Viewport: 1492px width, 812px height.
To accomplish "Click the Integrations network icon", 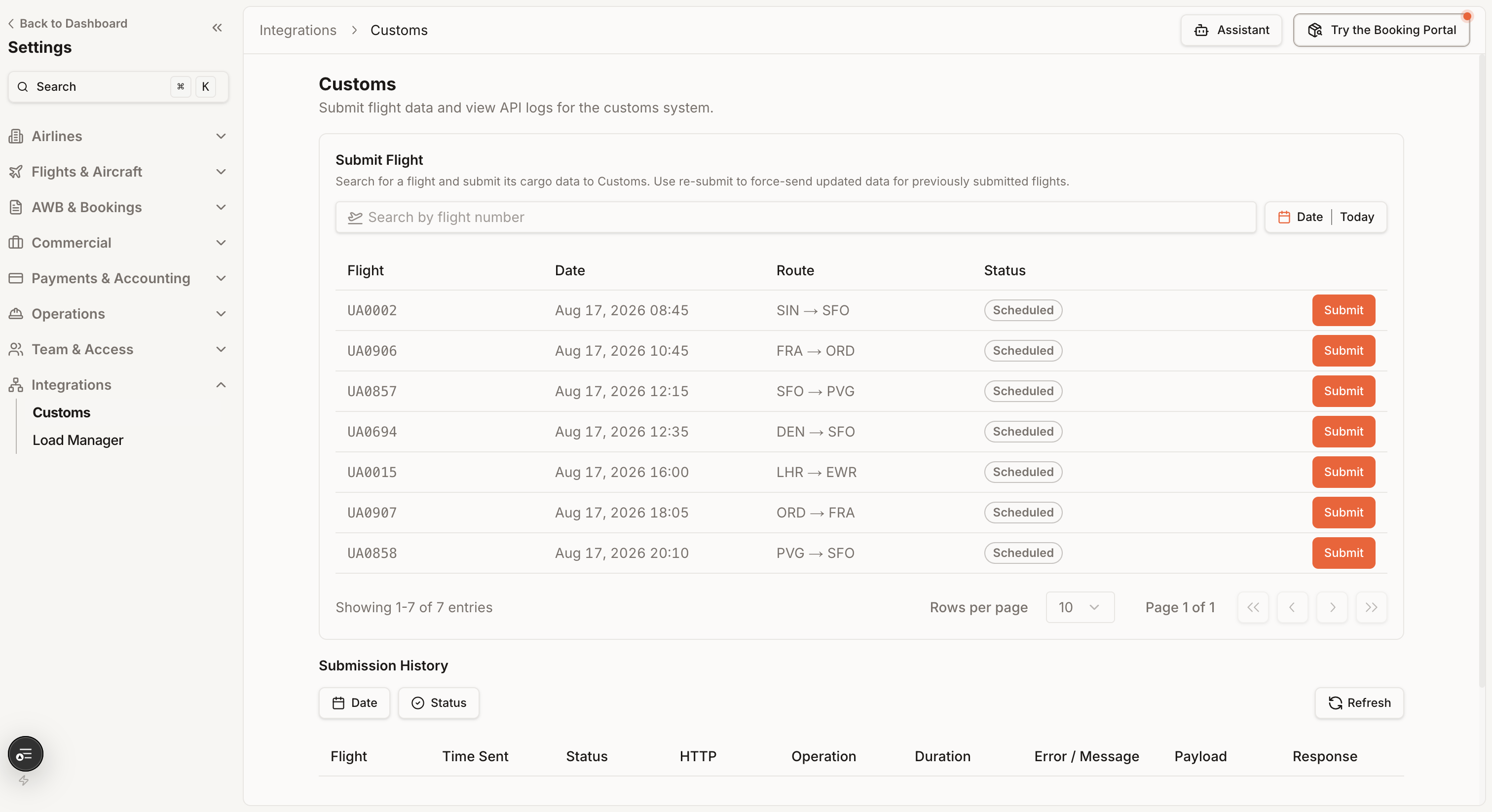I will (16, 385).
